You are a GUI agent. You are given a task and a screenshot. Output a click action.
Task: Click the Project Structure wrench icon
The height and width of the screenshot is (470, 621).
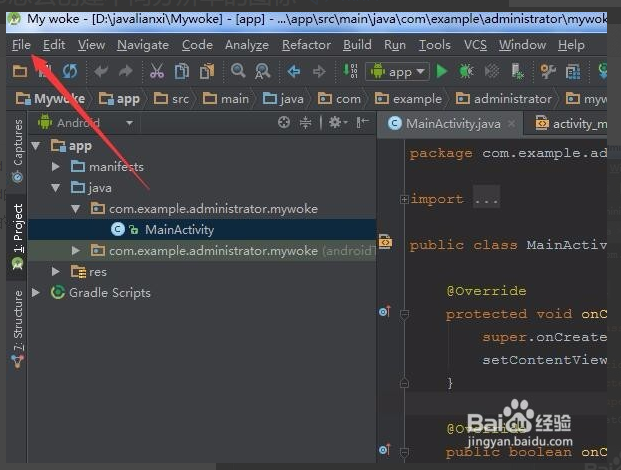click(x=549, y=72)
